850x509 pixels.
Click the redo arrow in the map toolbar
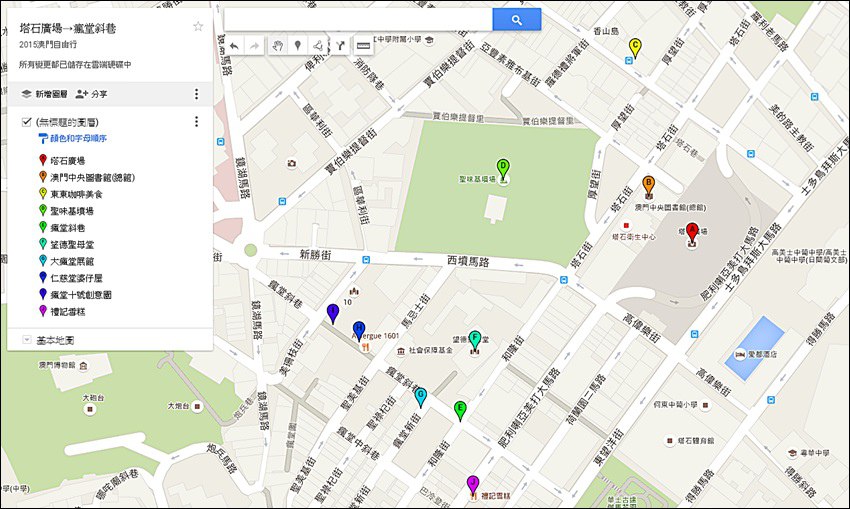(x=255, y=45)
